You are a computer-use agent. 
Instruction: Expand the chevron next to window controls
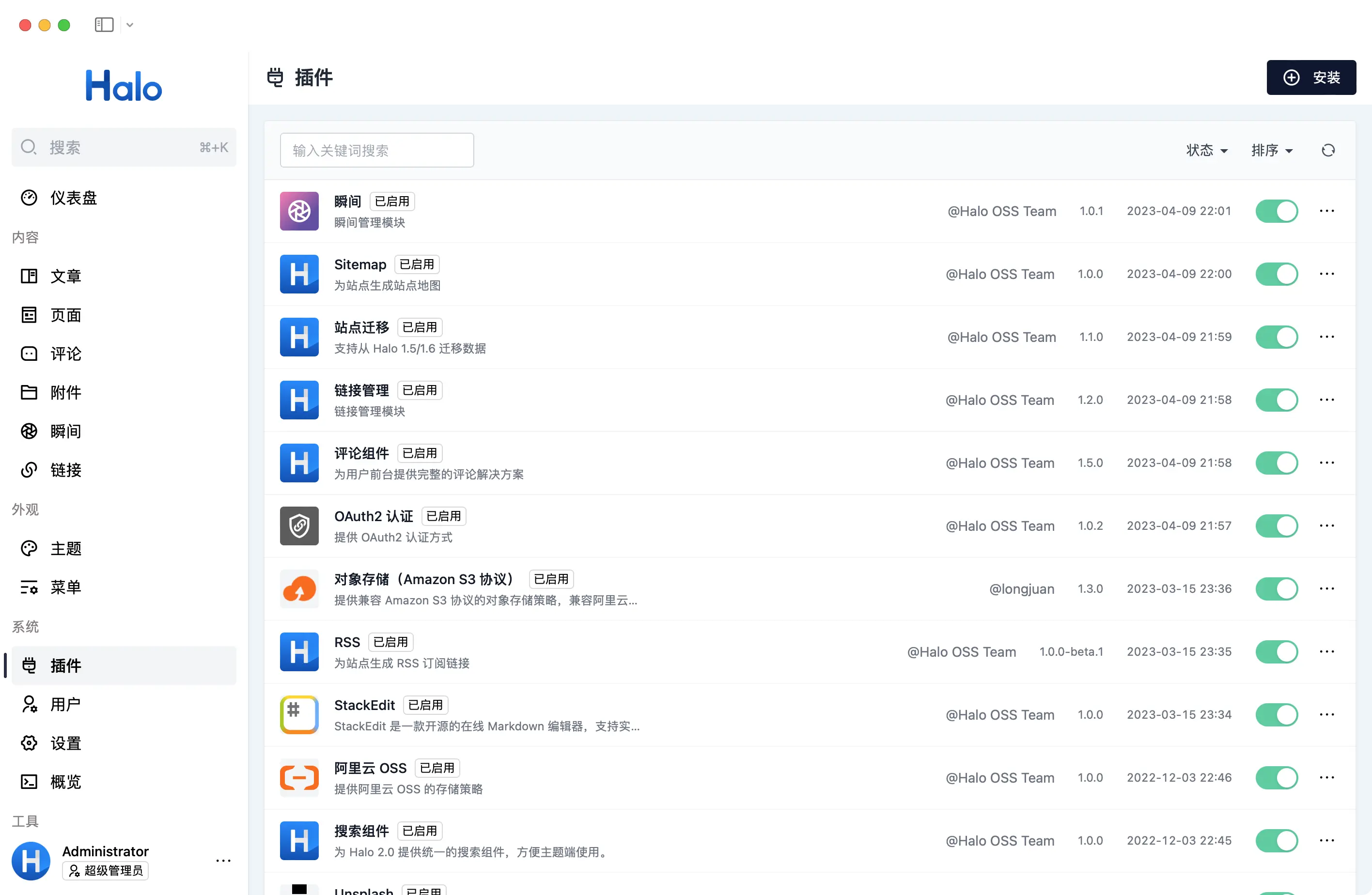pos(129,25)
